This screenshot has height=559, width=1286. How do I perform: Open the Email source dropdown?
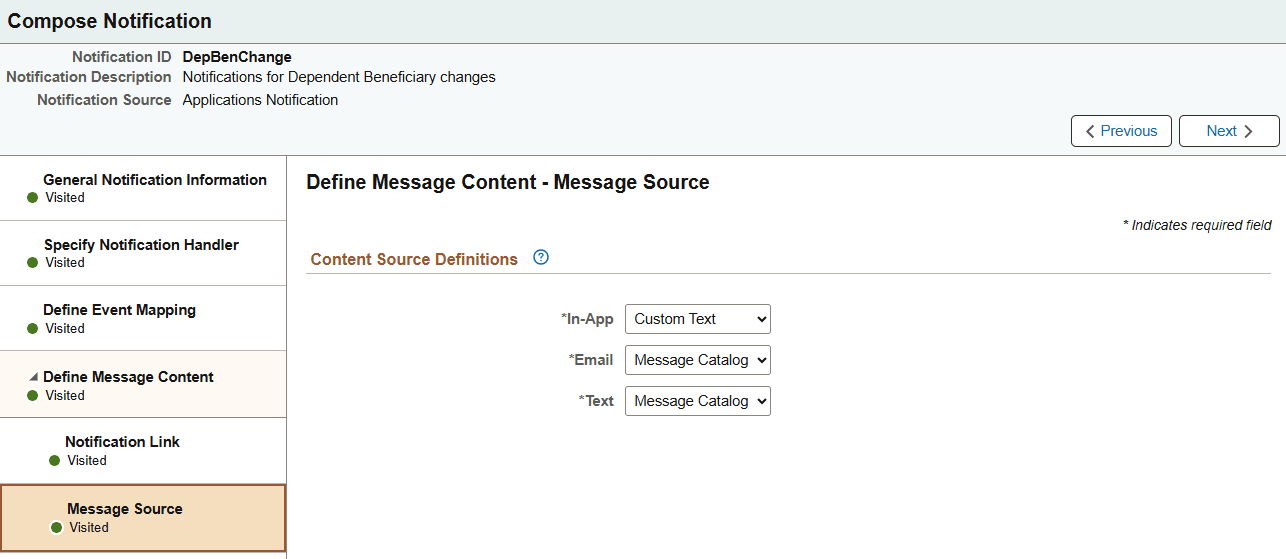[697, 360]
